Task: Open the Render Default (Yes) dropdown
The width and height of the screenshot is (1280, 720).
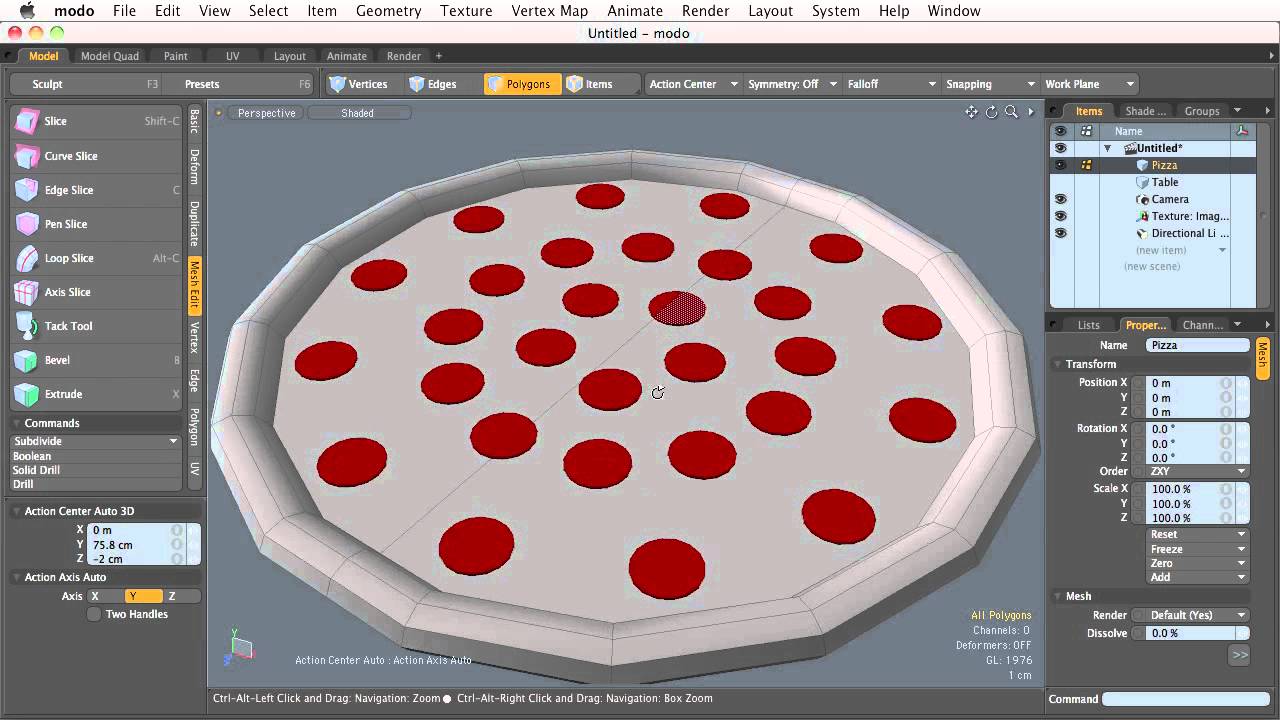Action: click(1198, 615)
